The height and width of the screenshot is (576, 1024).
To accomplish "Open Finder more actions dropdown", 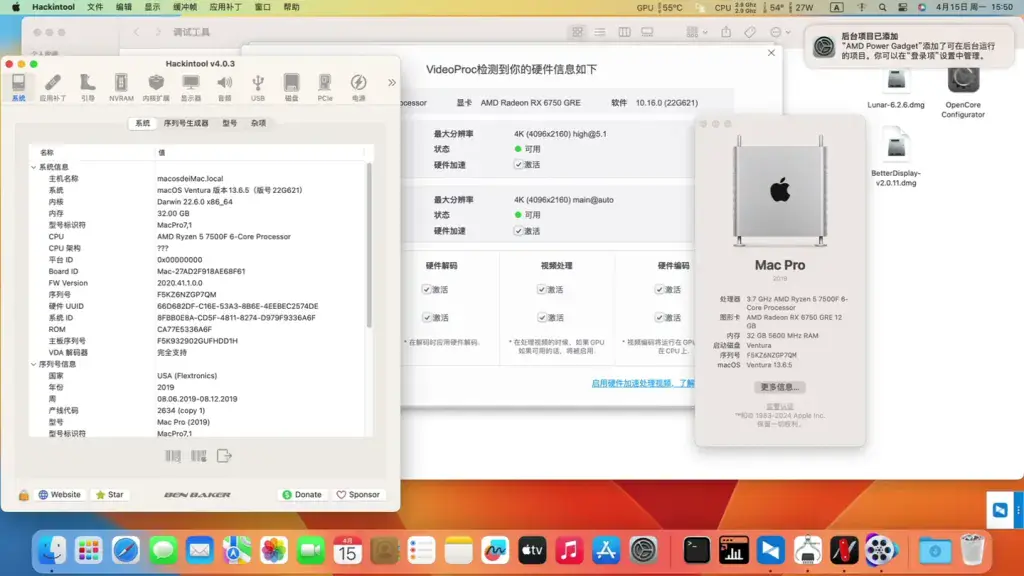I will (780, 32).
